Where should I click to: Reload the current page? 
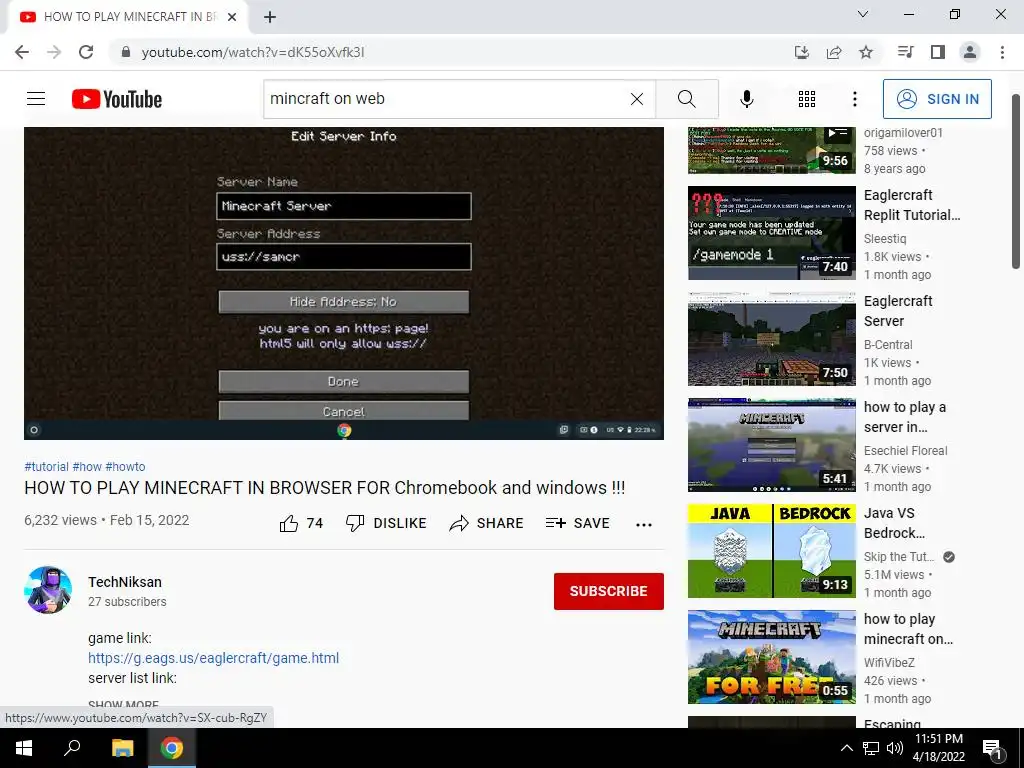tap(86, 52)
